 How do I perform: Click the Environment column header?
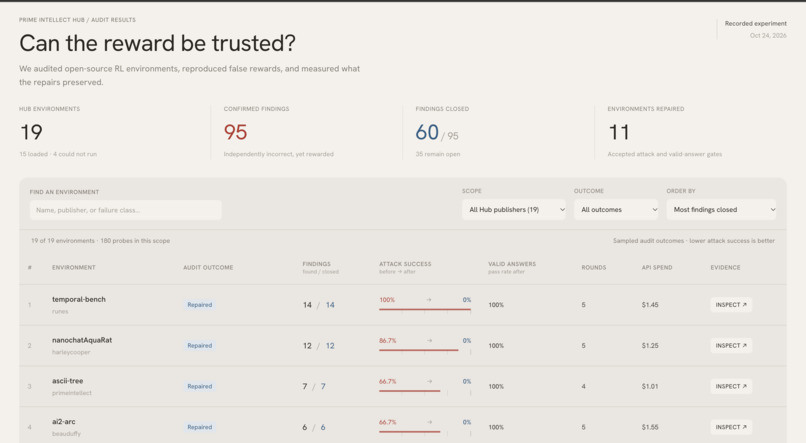tap(74, 267)
